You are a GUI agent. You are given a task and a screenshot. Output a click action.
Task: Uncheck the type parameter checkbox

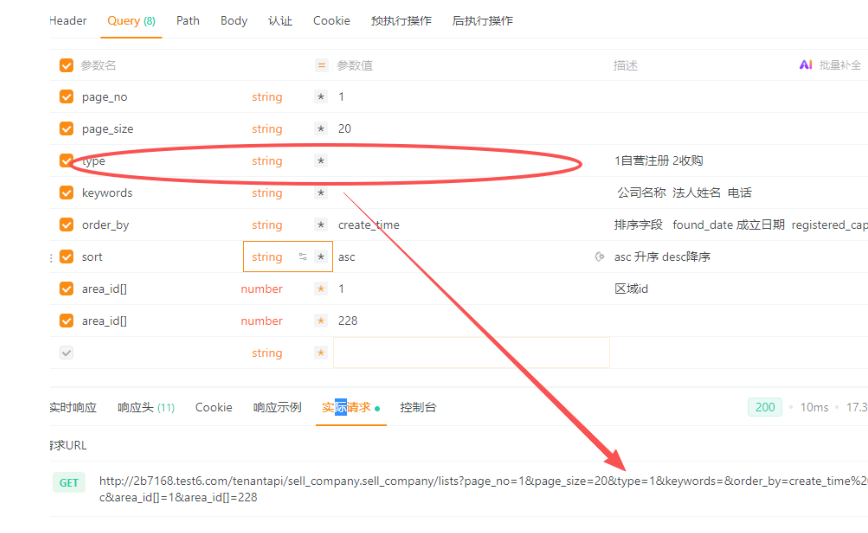coord(66,161)
